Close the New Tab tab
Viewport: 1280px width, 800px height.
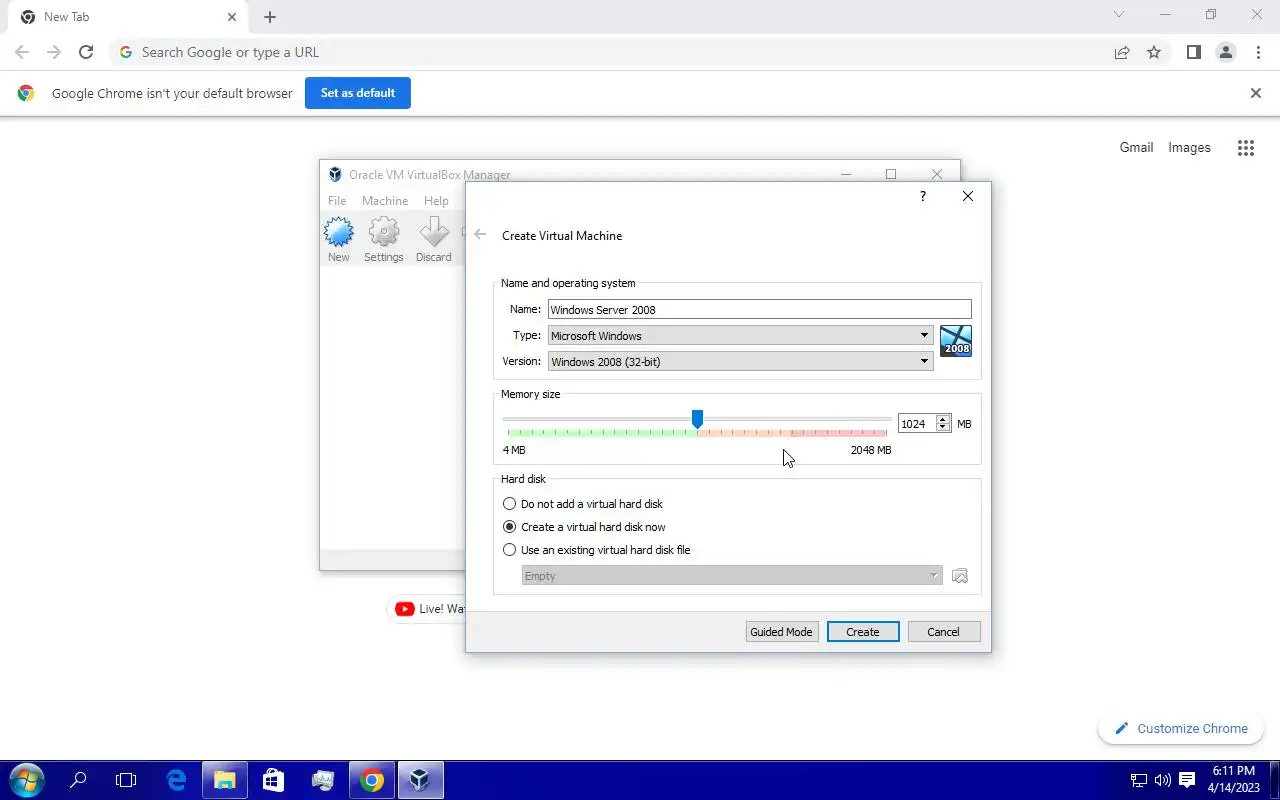coord(232,17)
